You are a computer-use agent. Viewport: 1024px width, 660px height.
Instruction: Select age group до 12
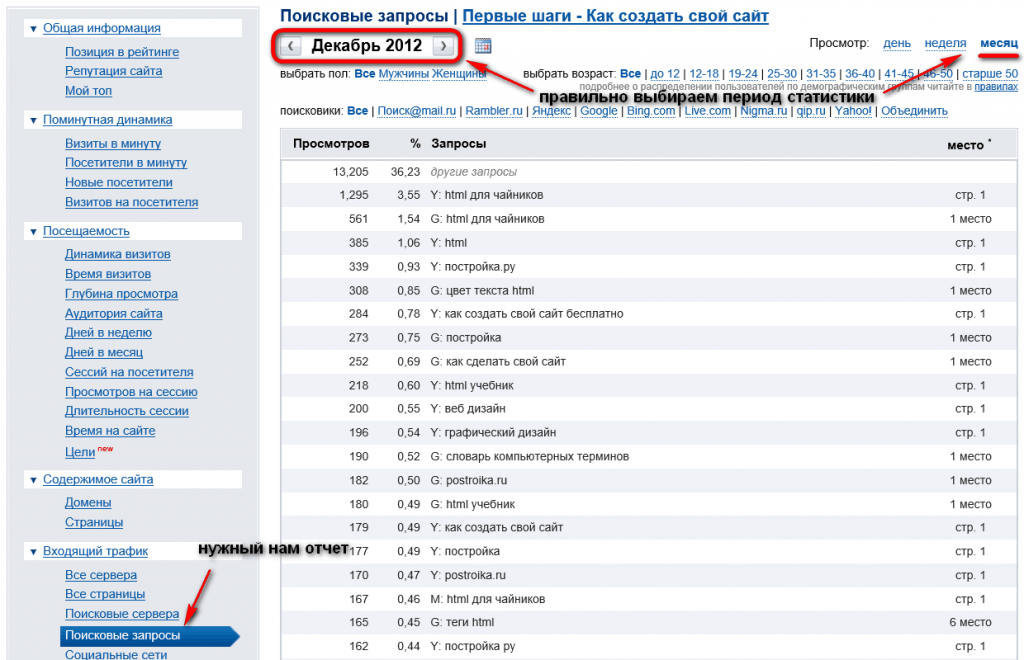pyautogui.click(x=665, y=74)
